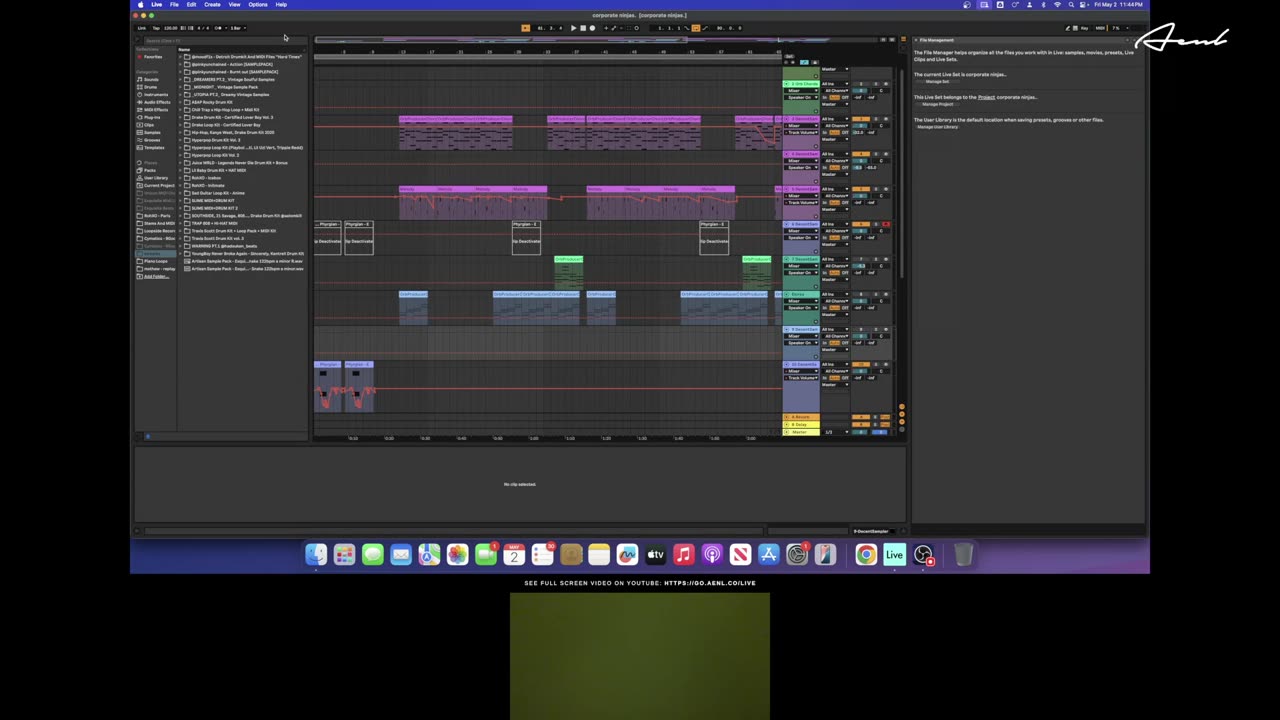Screen dimensions: 1280x720
Task: Open the Options menu
Action: (x=258, y=4)
